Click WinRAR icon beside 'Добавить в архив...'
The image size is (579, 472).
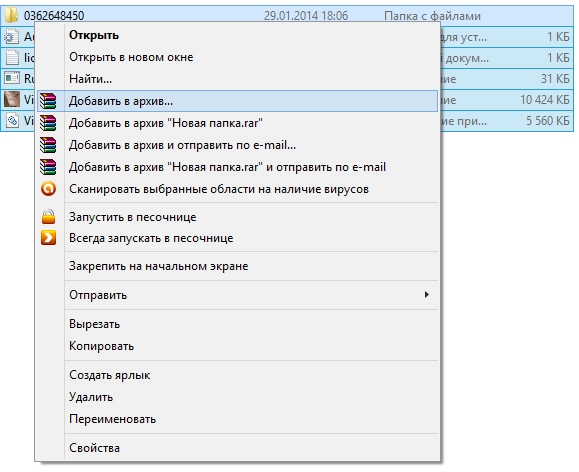48,101
